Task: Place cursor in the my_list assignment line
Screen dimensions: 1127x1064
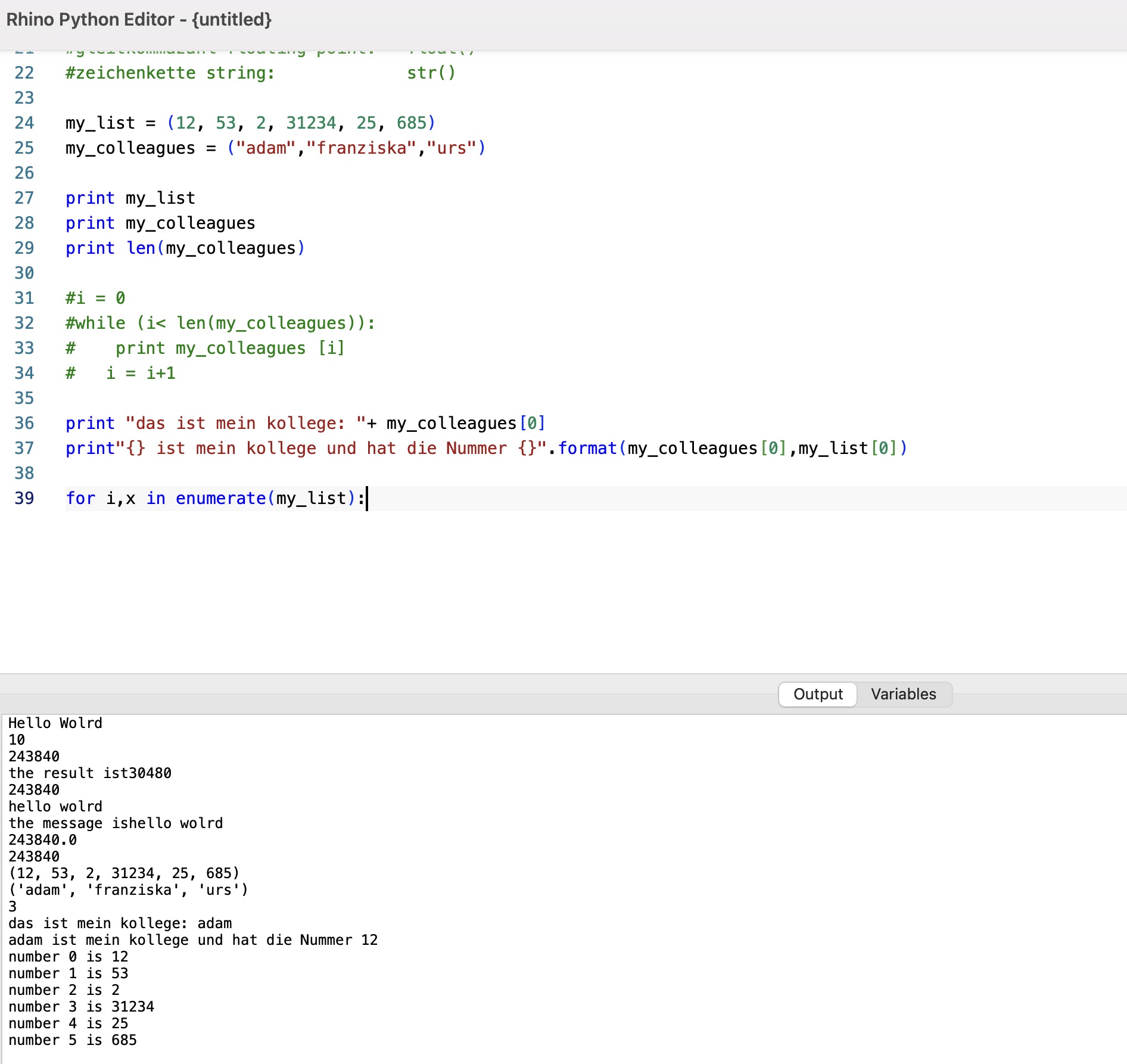Action: 250,123
